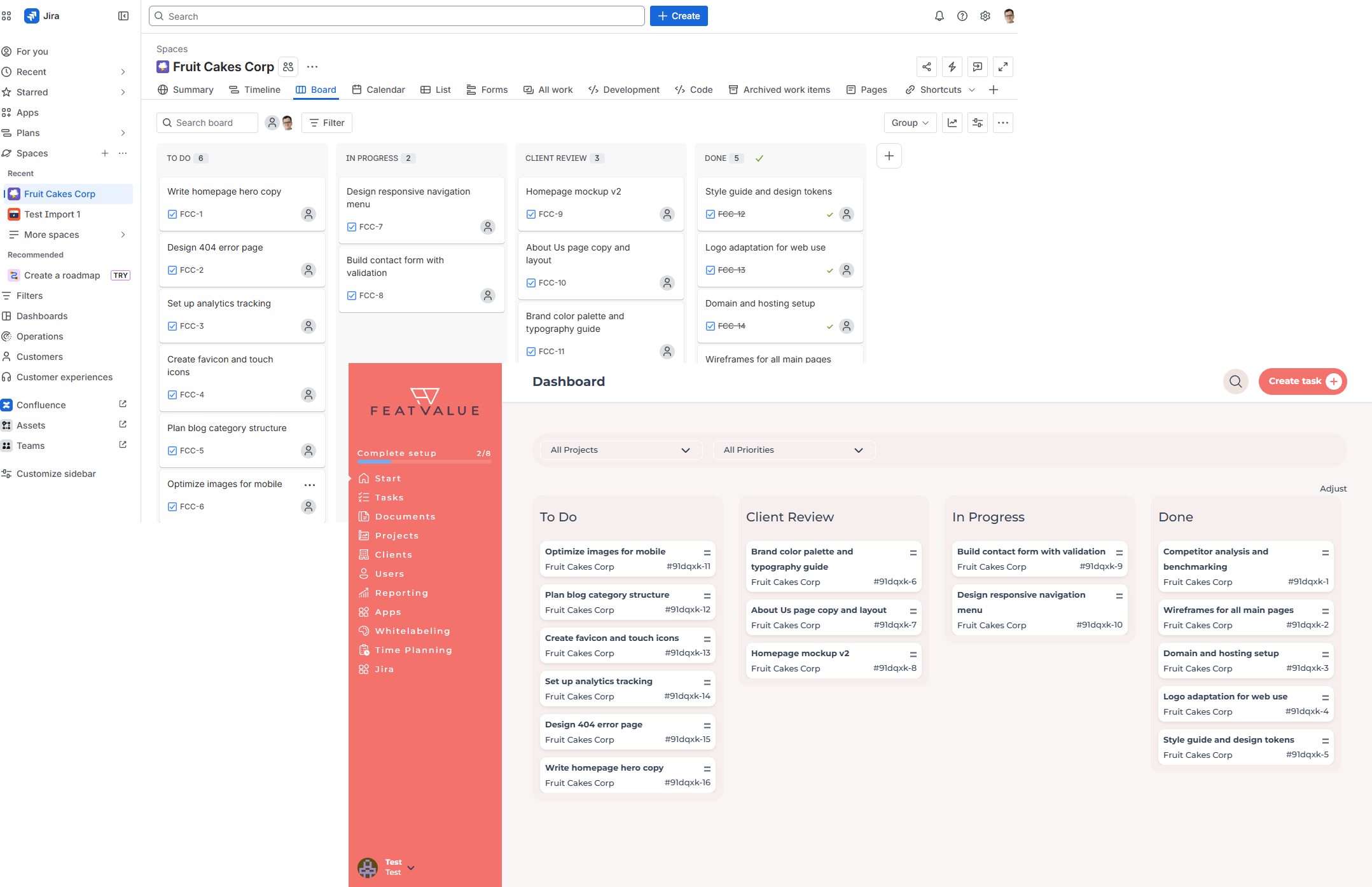The width and height of the screenshot is (1372, 887).
Task: Click the Jira top Search field
Action: tap(397, 16)
